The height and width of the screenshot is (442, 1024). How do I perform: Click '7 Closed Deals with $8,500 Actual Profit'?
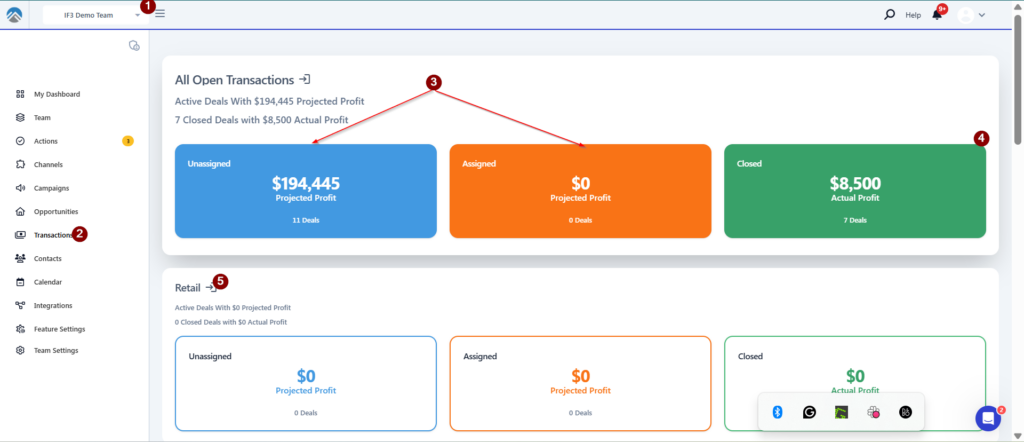pos(261,120)
